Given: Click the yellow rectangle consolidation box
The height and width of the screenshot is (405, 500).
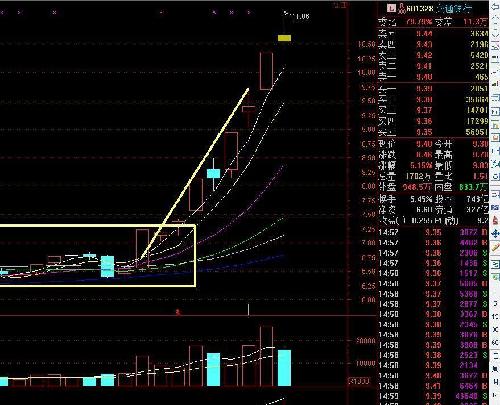Looking at the screenshot, I should pos(97,255).
